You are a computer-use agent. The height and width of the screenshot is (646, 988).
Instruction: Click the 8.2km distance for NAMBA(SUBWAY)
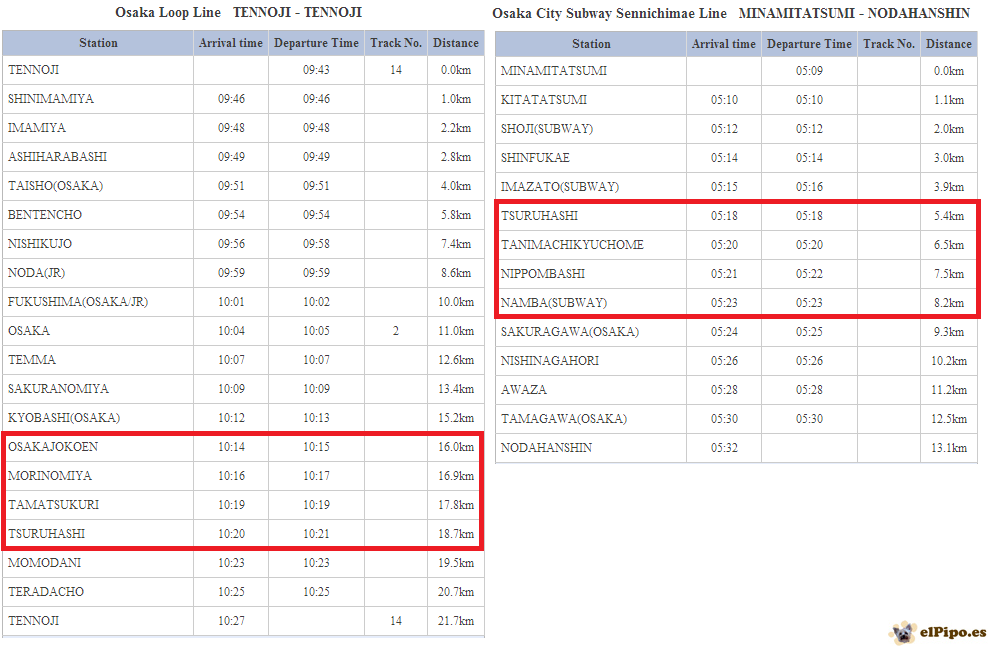[x=948, y=303]
